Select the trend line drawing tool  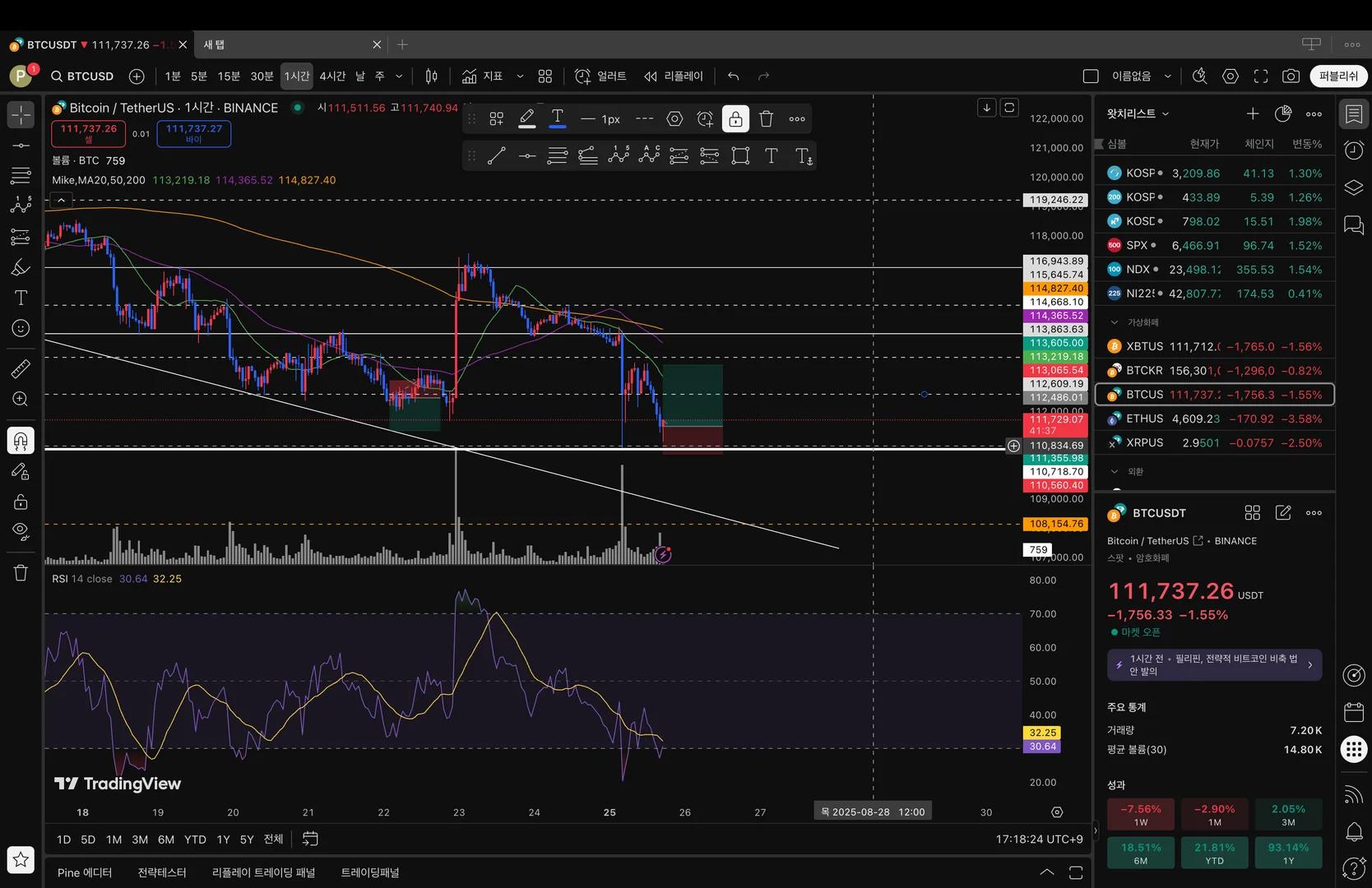click(496, 156)
